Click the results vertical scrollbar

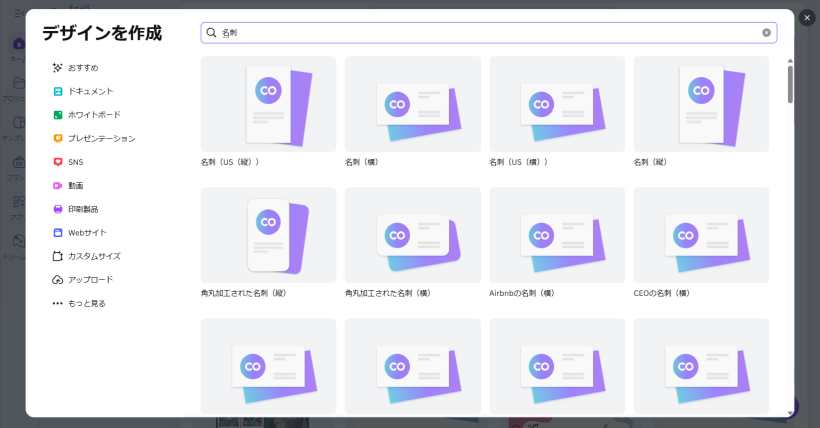(790, 85)
